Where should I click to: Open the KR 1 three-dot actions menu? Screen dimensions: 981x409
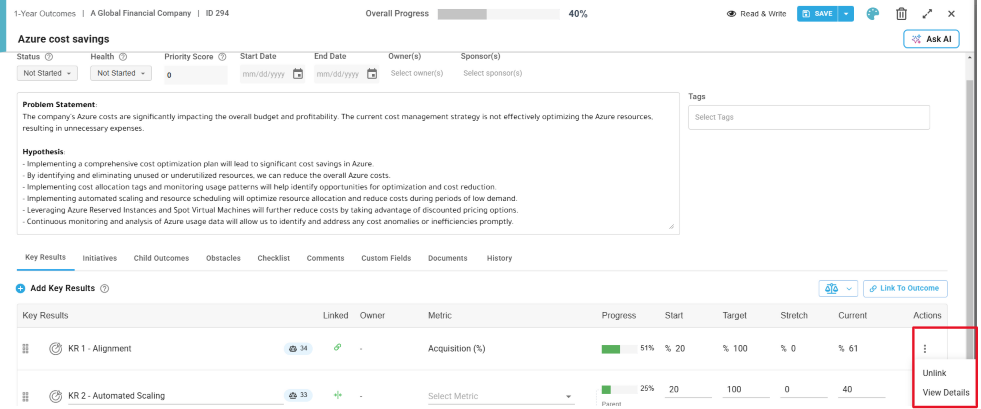(x=925, y=349)
